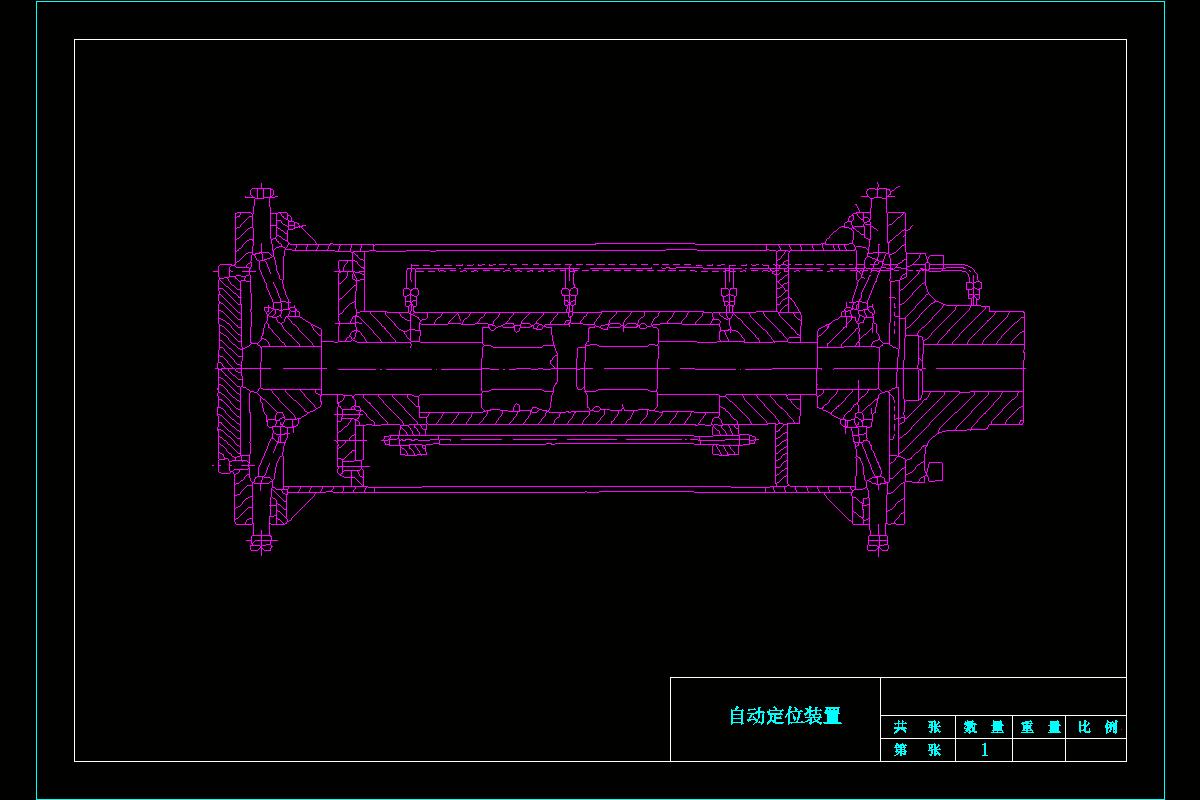The image size is (1200, 800).
Task: Click the empty cell below 重量
Action: (1039, 750)
